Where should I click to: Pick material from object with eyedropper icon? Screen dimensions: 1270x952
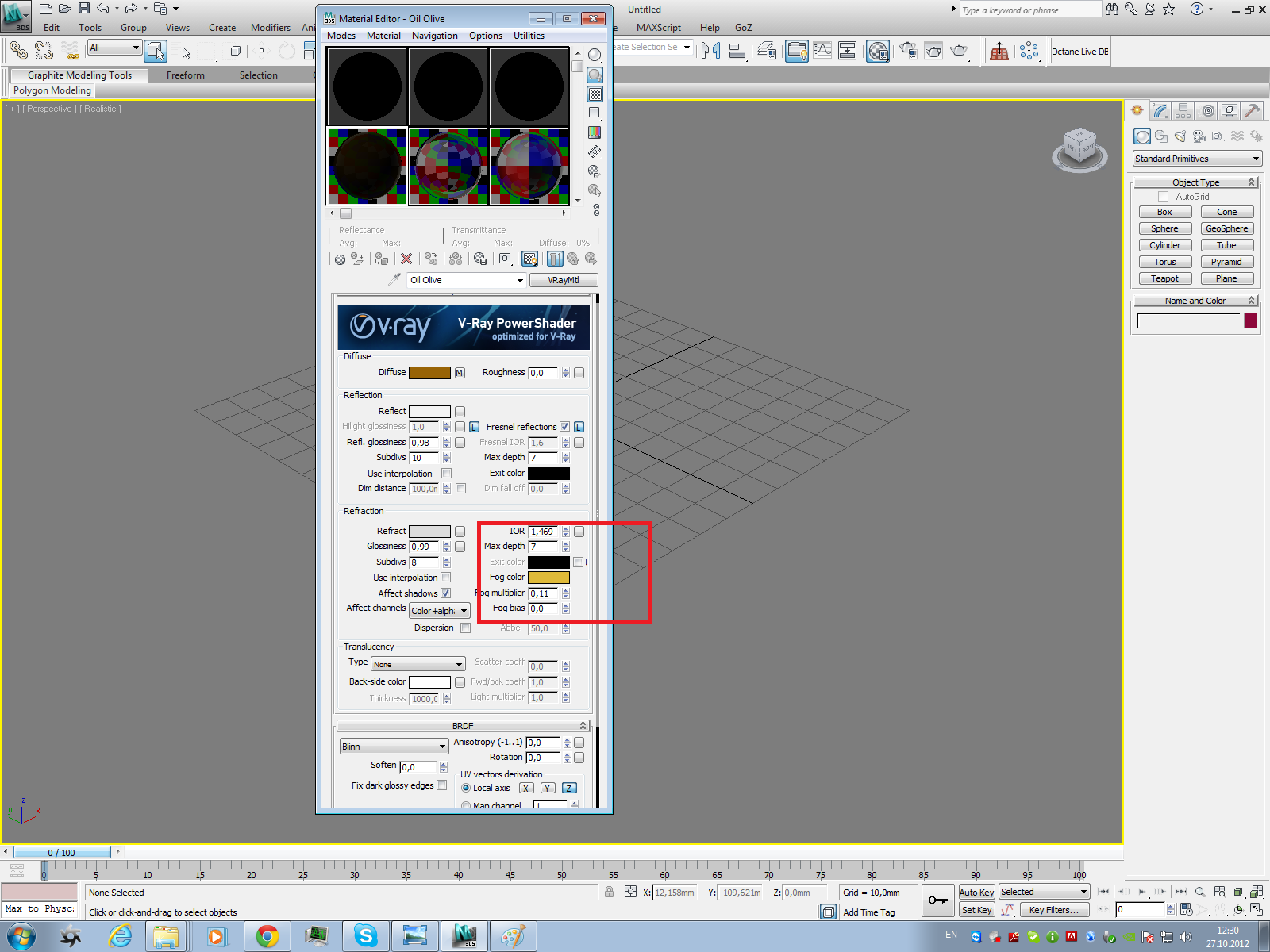pyautogui.click(x=394, y=280)
